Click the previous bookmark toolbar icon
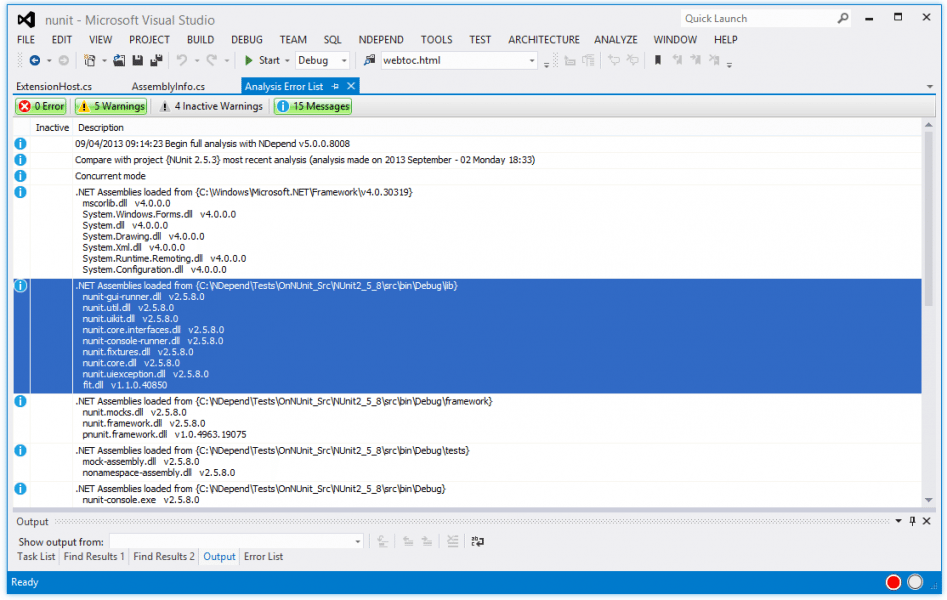Image resolution: width=947 pixels, height=600 pixels. [x=678, y=60]
